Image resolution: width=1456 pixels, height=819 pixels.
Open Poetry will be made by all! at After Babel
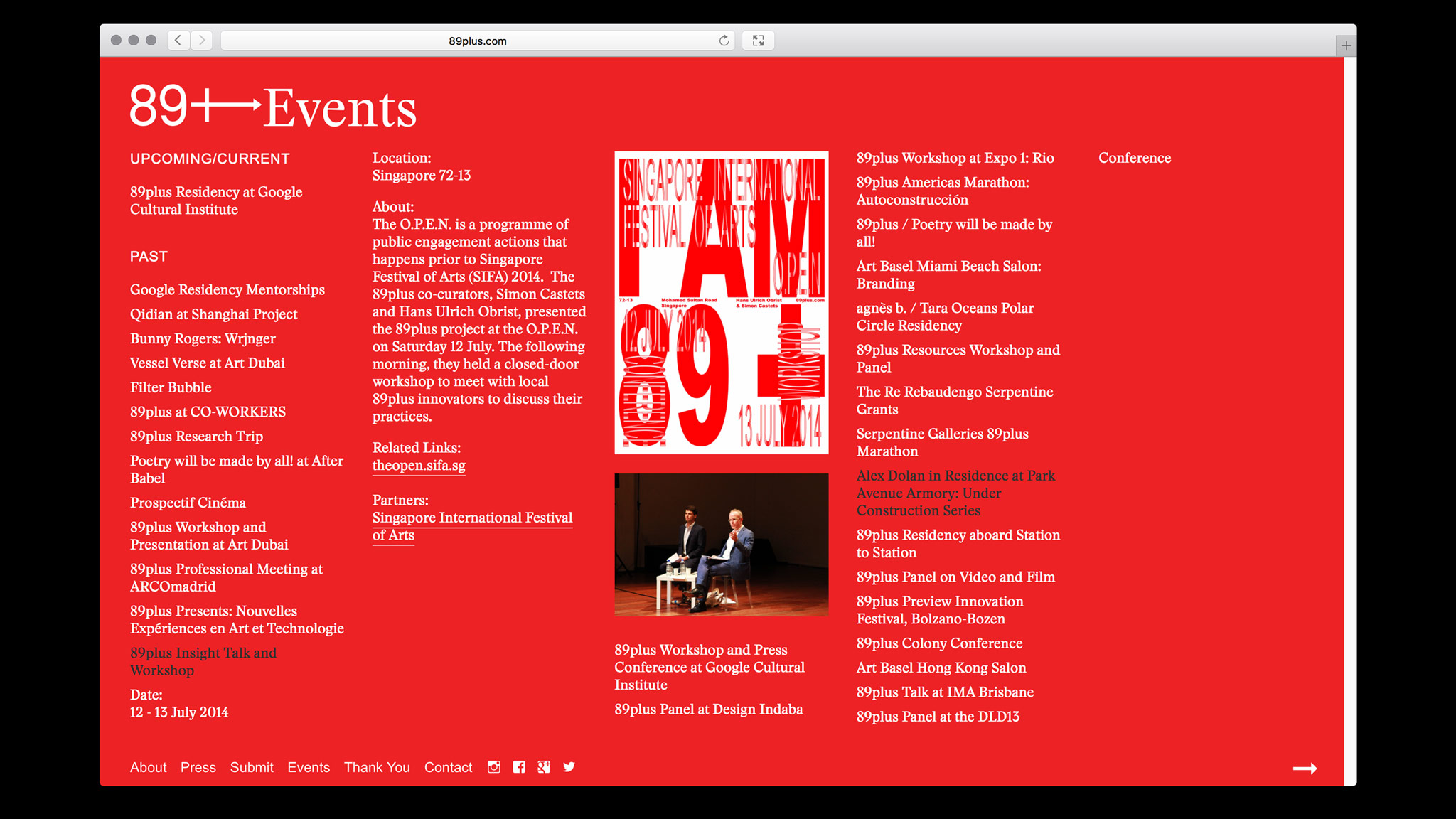coord(236,469)
